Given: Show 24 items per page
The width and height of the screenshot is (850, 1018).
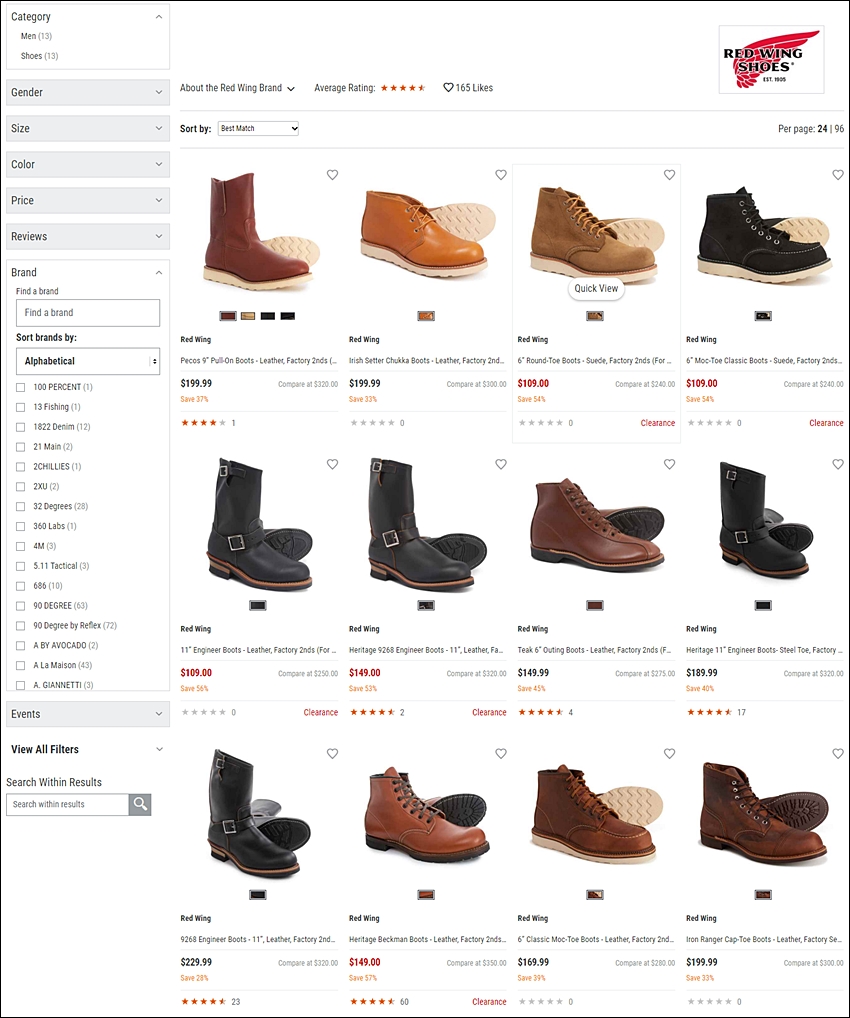Looking at the screenshot, I should (x=822, y=129).
